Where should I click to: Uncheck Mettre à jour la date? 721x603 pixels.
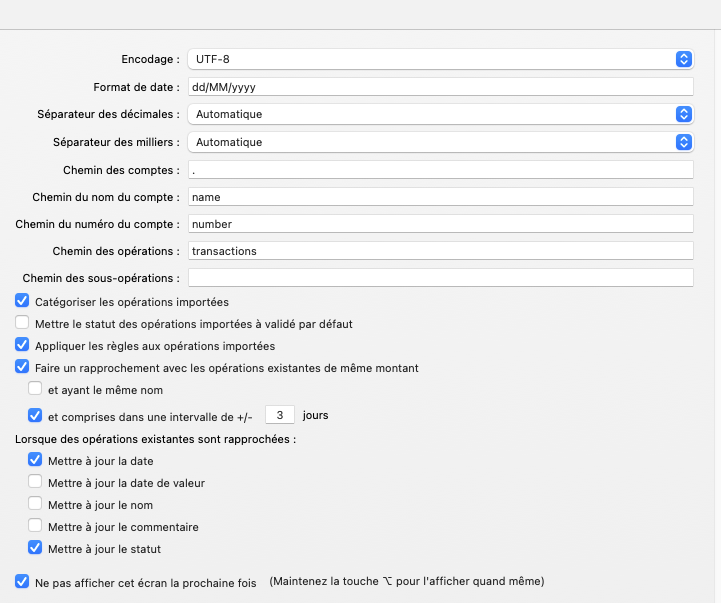(x=36, y=460)
